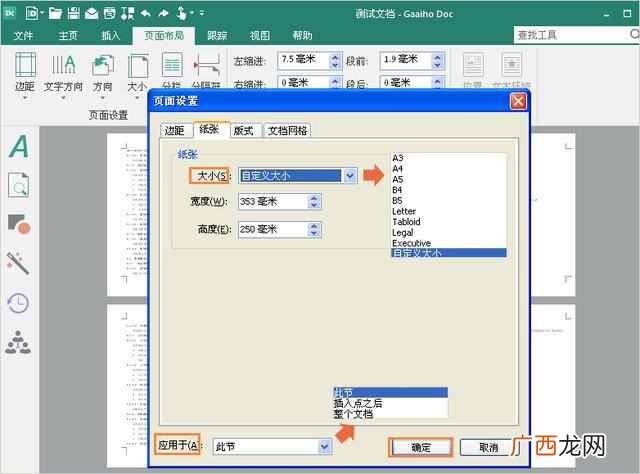The image size is (640, 474).
Task: Select the 文档网格 tab in page setup dialog
Action: [x=287, y=130]
